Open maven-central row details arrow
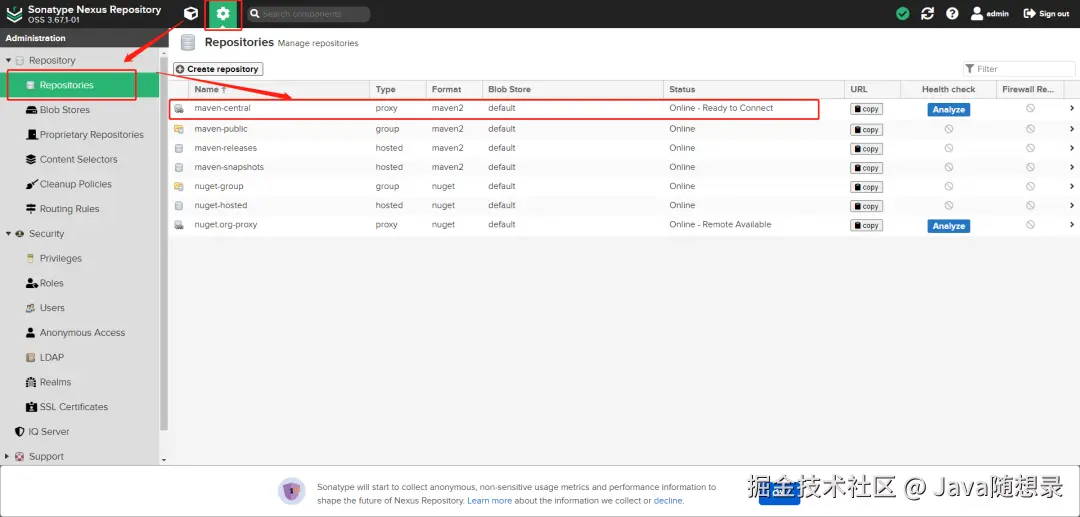Screen dimensions: 1080x517 click(1072, 108)
